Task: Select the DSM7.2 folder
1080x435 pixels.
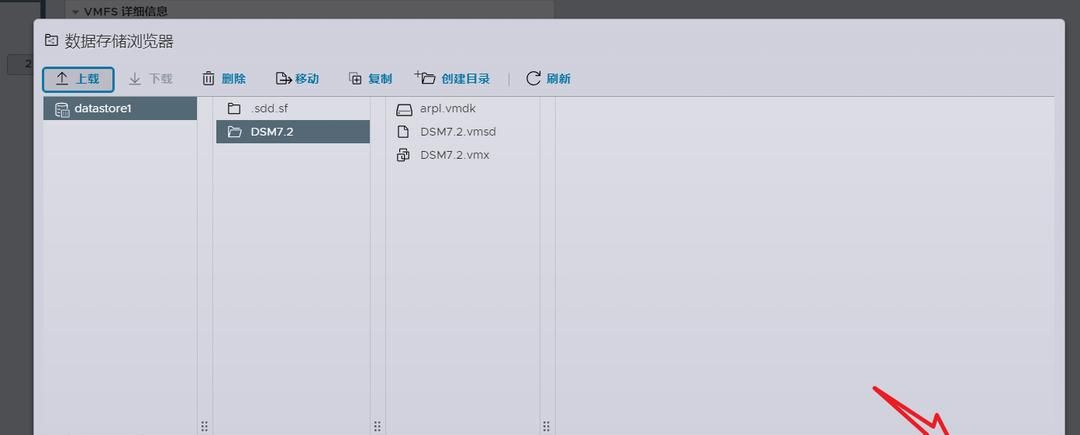Action: click(272, 132)
